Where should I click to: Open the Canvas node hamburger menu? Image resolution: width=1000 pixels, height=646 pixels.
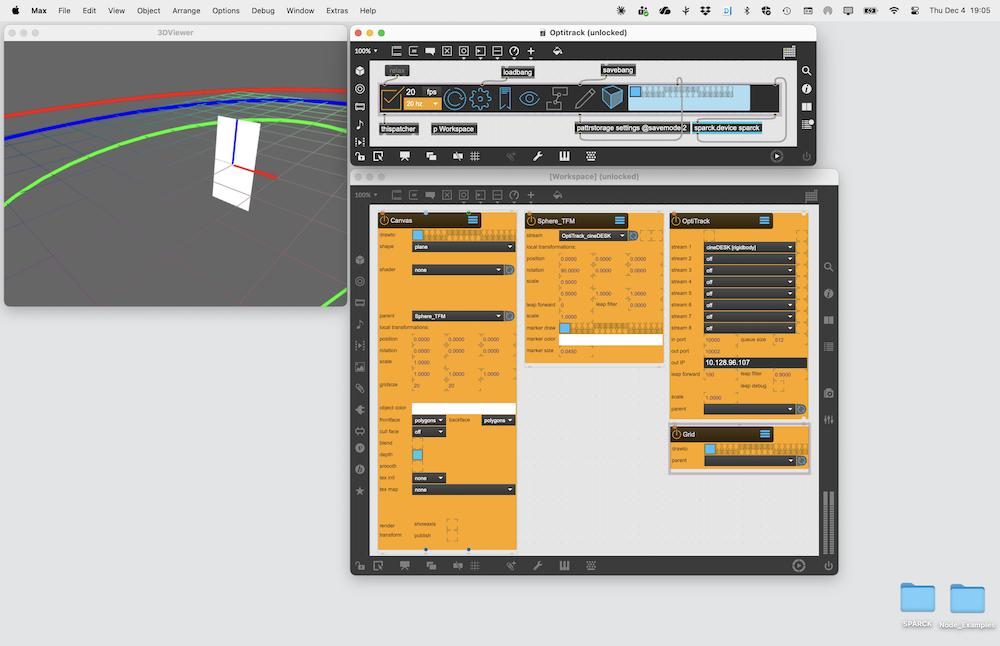tap(473, 220)
